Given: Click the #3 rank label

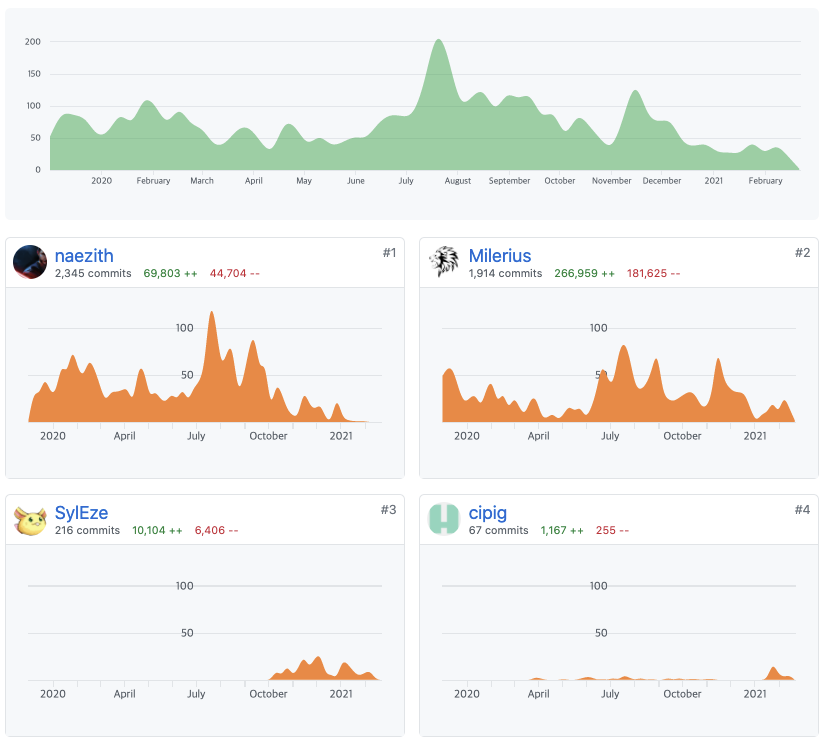Looking at the screenshot, I should tap(388, 510).
